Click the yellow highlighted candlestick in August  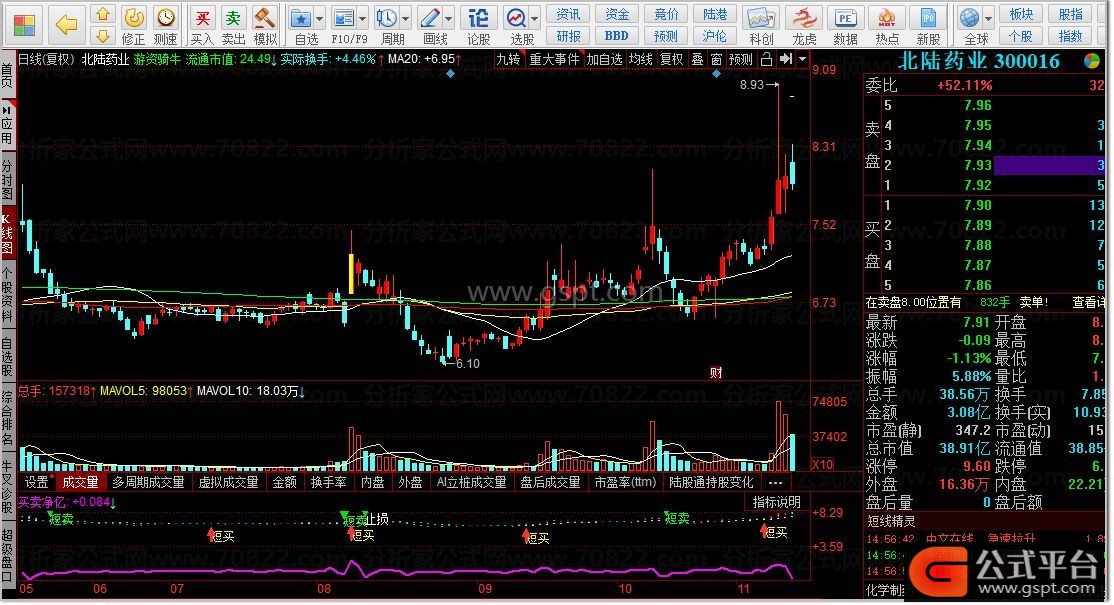tap(351, 273)
